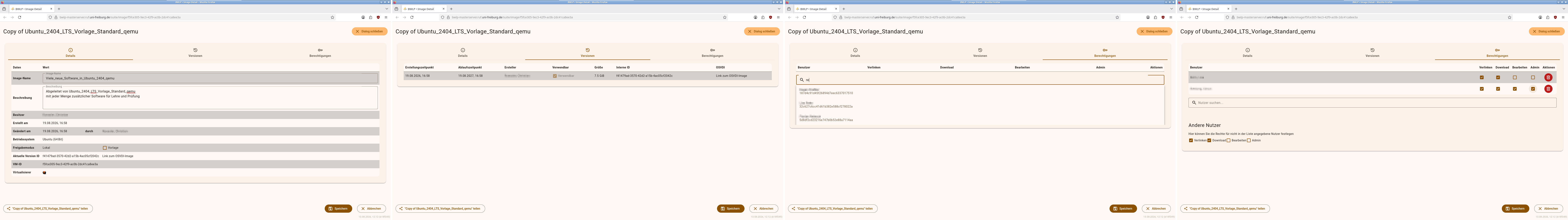1568x220 pixels.
Task: Open the hamburger menu in Details-view window
Action: tap(386, 17)
